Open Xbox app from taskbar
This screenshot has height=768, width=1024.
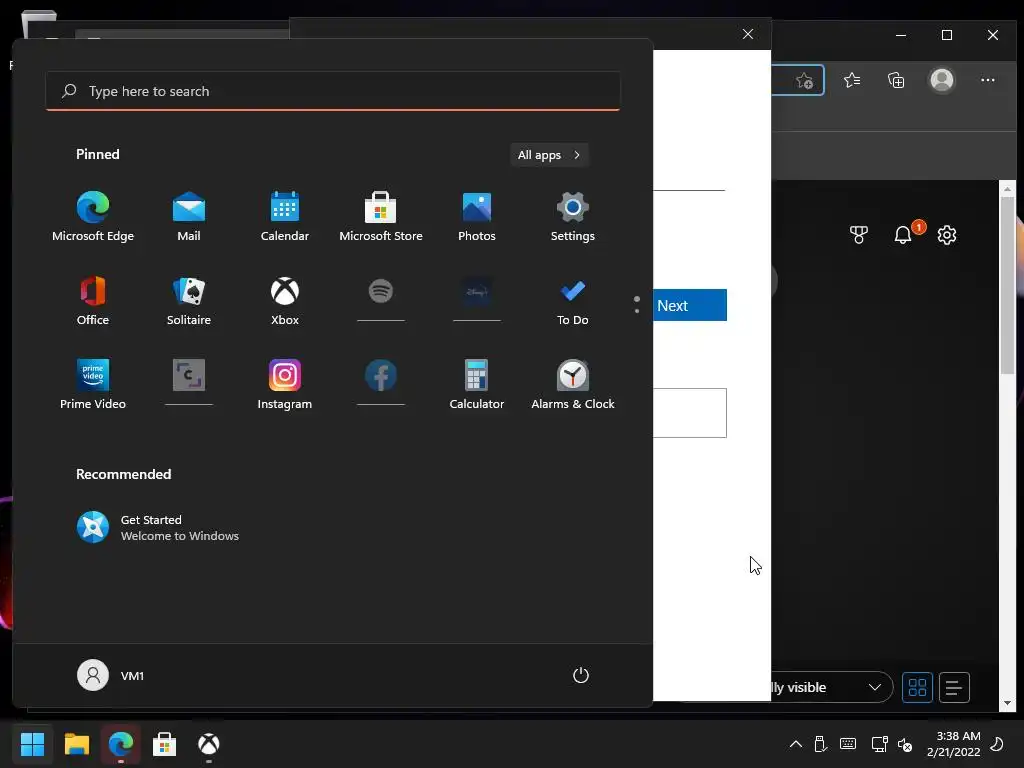pyautogui.click(x=209, y=744)
